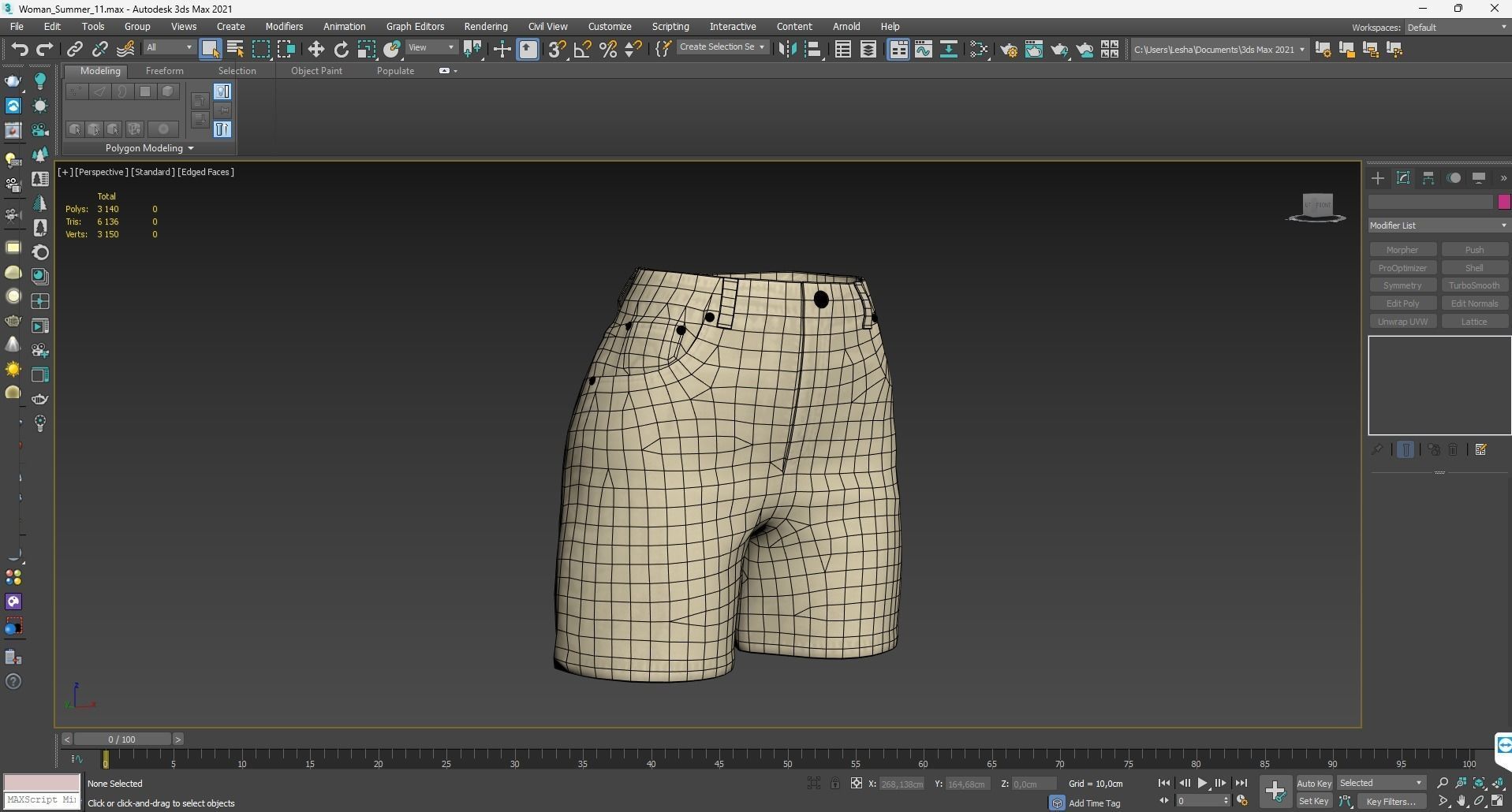This screenshot has width=1512, height=812.
Task: Click the 0 / 100 time slider
Action: (x=122, y=739)
